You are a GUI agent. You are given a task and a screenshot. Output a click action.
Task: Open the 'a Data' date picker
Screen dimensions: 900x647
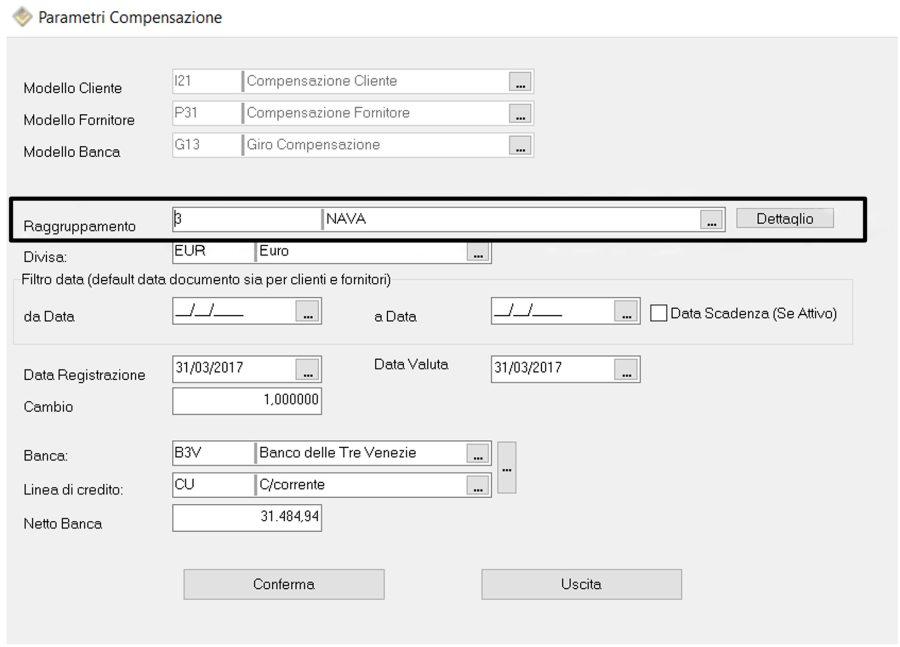click(626, 311)
